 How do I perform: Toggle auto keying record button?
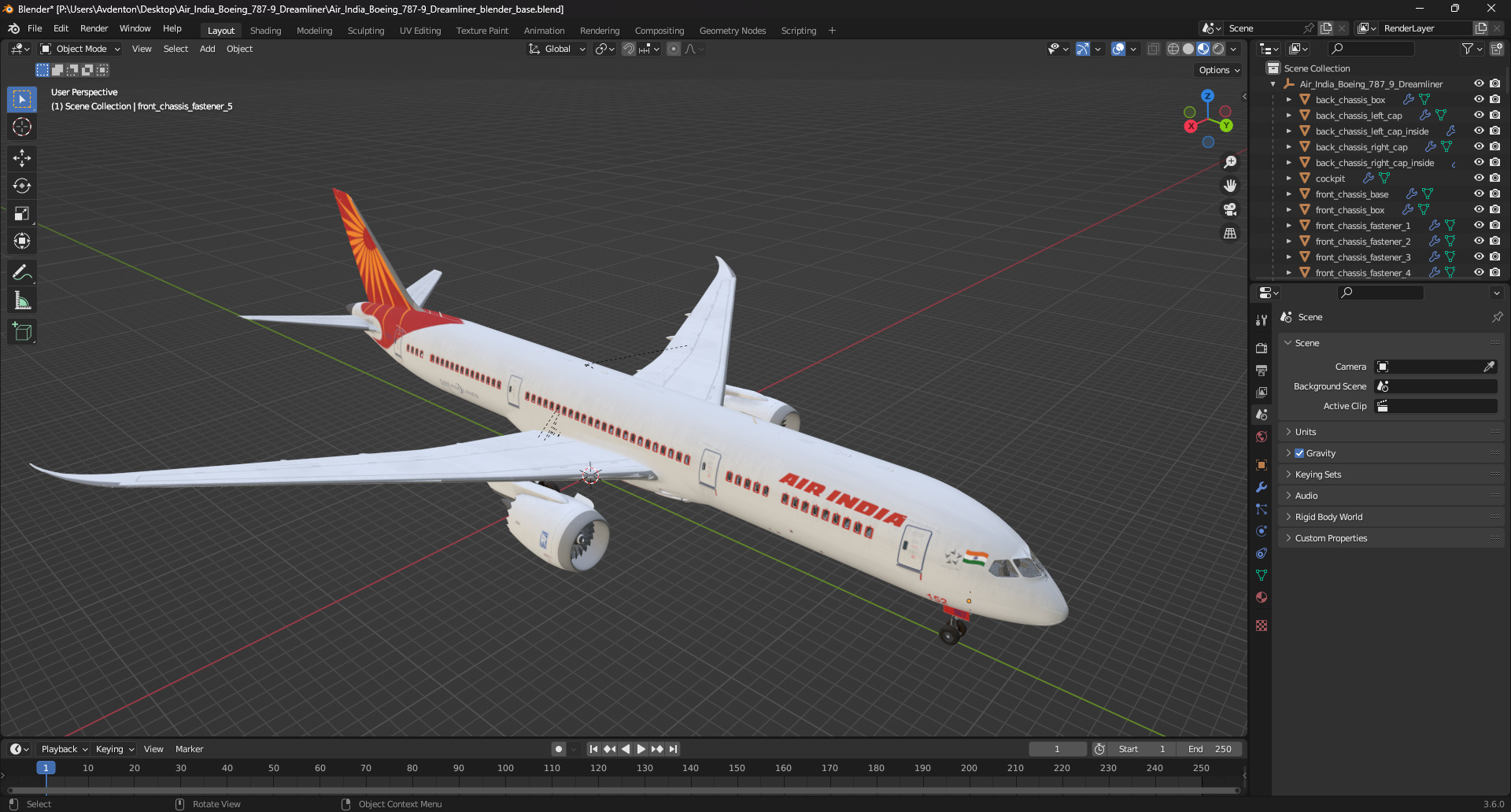pyautogui.click(x=559, y=749)
